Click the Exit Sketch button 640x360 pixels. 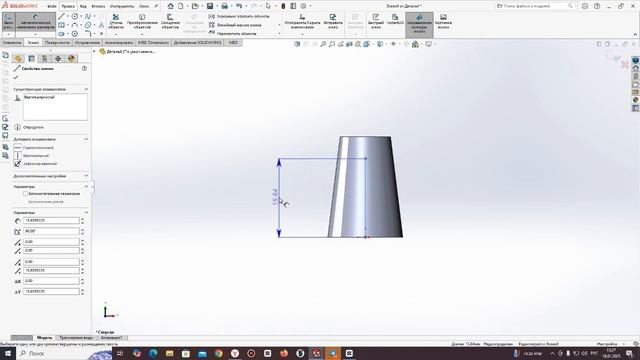point(9,22)
